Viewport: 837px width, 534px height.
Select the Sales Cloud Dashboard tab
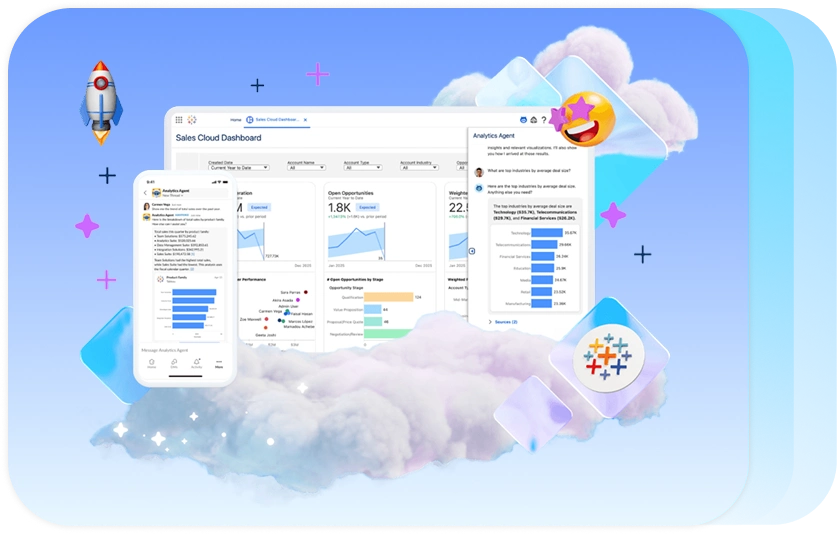click(x=273, y=120)
